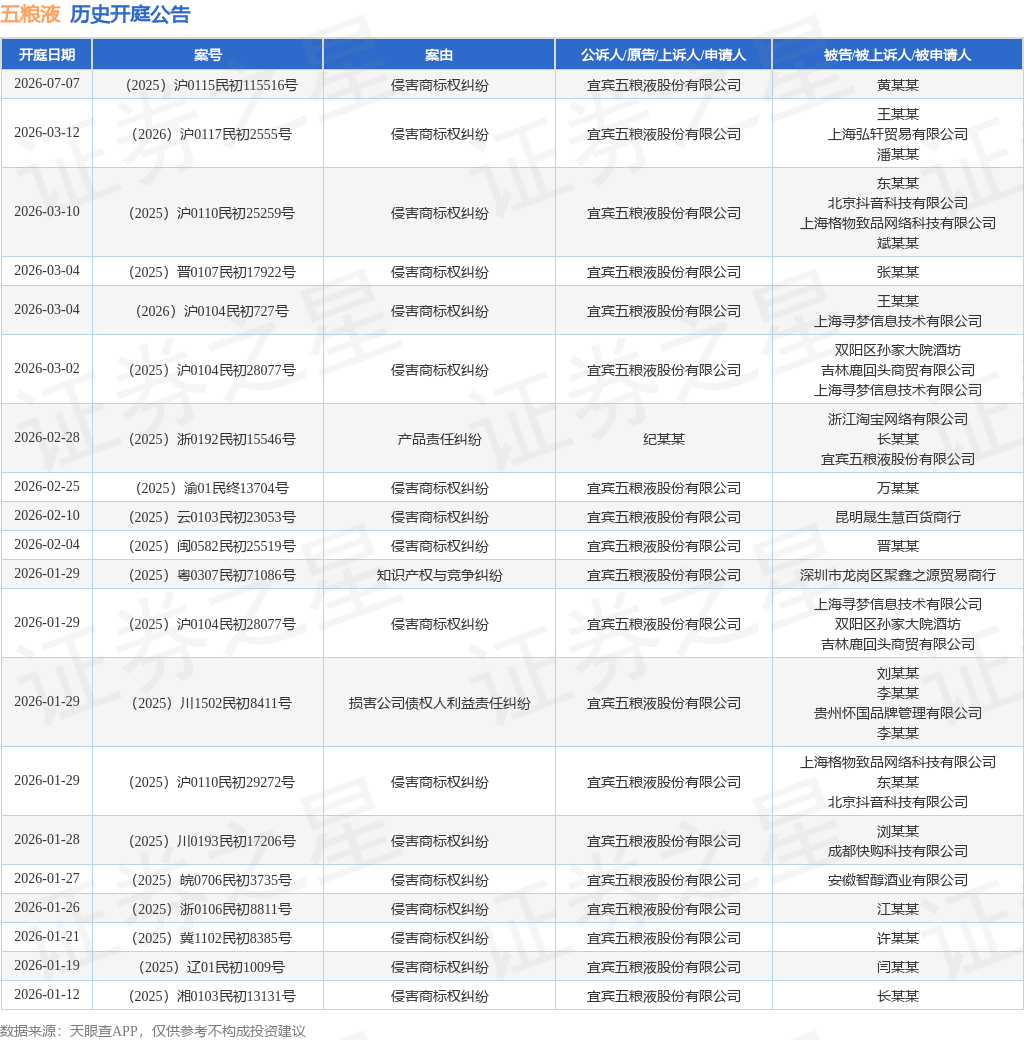
Task: Click the 历史开庭公告 heading
Action: click(130, 14)
